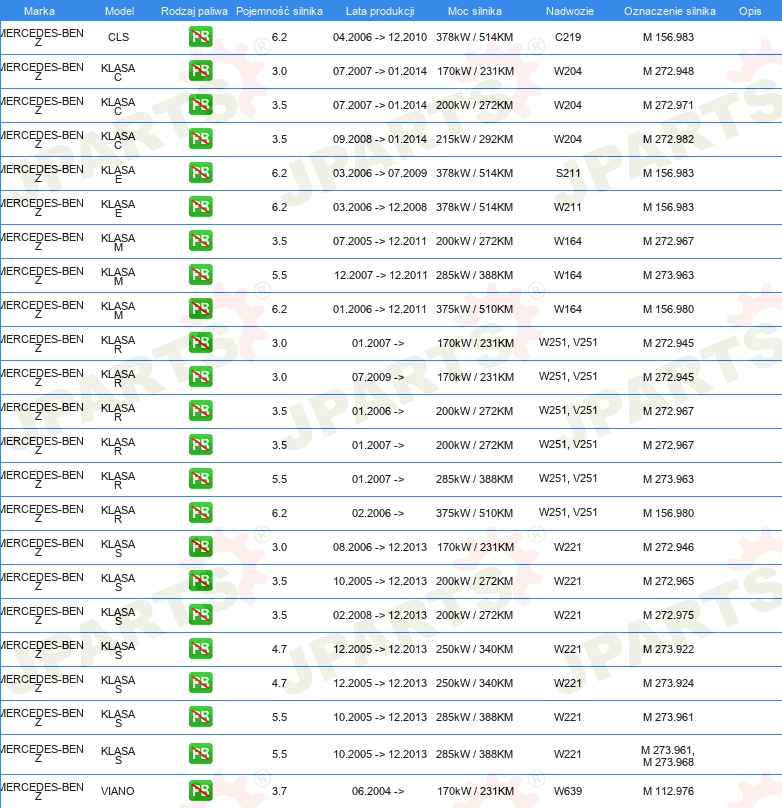Select the C219 body cell
782x808 pixels.
coord(568,37)
